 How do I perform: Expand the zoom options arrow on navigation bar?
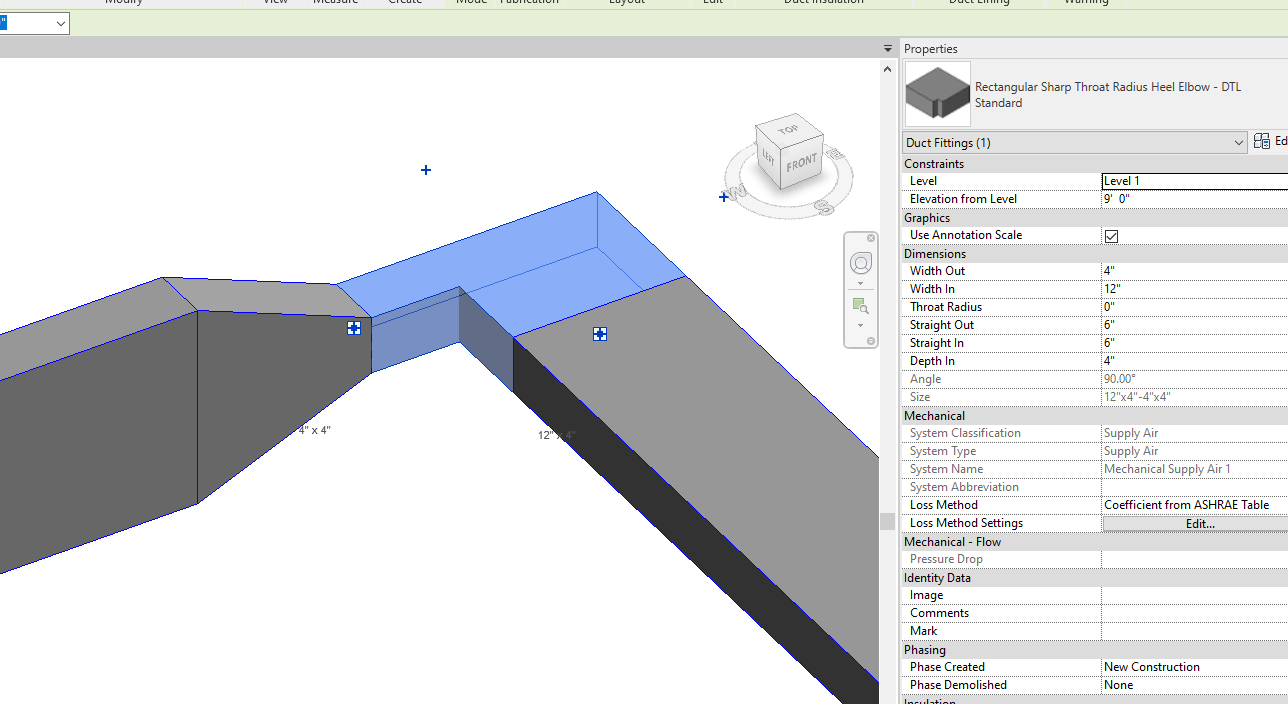click(x=861, y=325)
